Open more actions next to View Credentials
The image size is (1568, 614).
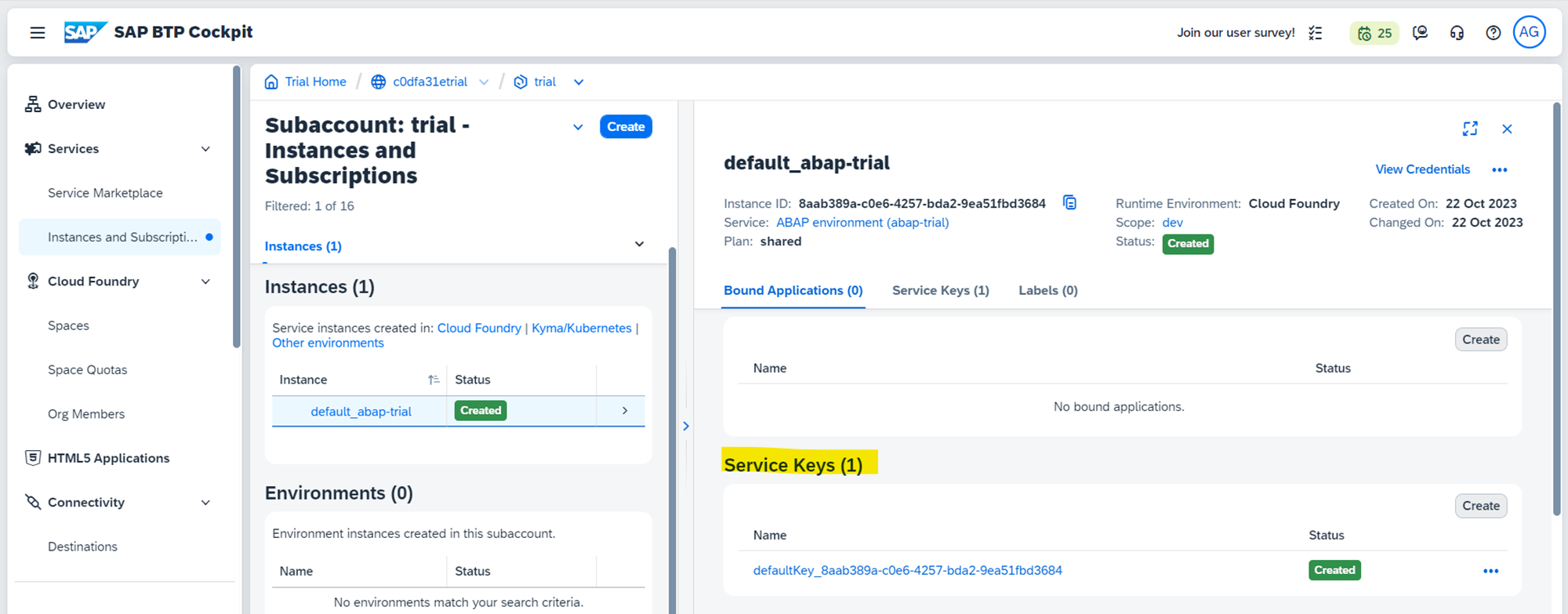[1499, 170]
